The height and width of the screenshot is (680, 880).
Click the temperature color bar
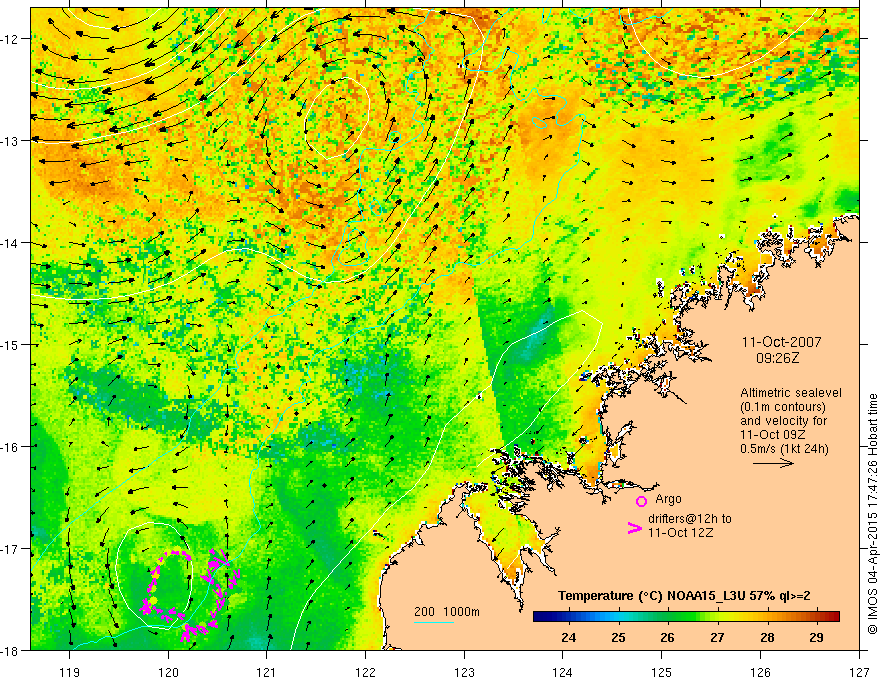[x=686, y=616]
